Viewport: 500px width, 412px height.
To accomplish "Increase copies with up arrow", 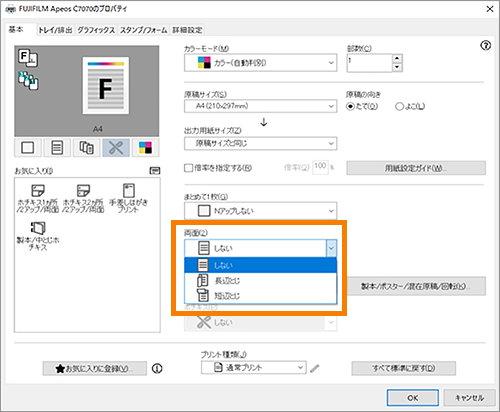I will pyautogui.click(x=397, y=59).
